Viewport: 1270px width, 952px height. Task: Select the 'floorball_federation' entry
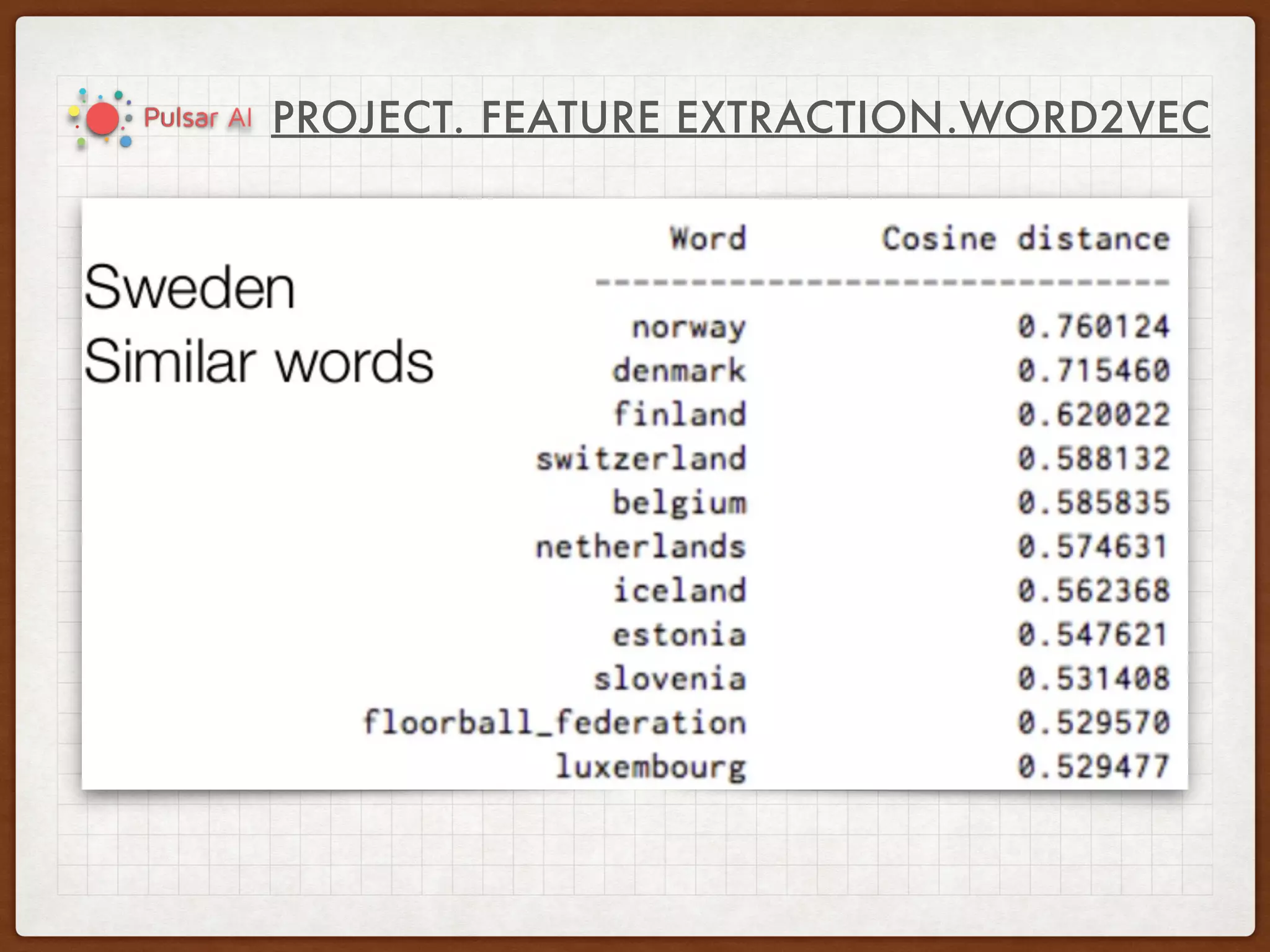(x=554, y=723)
